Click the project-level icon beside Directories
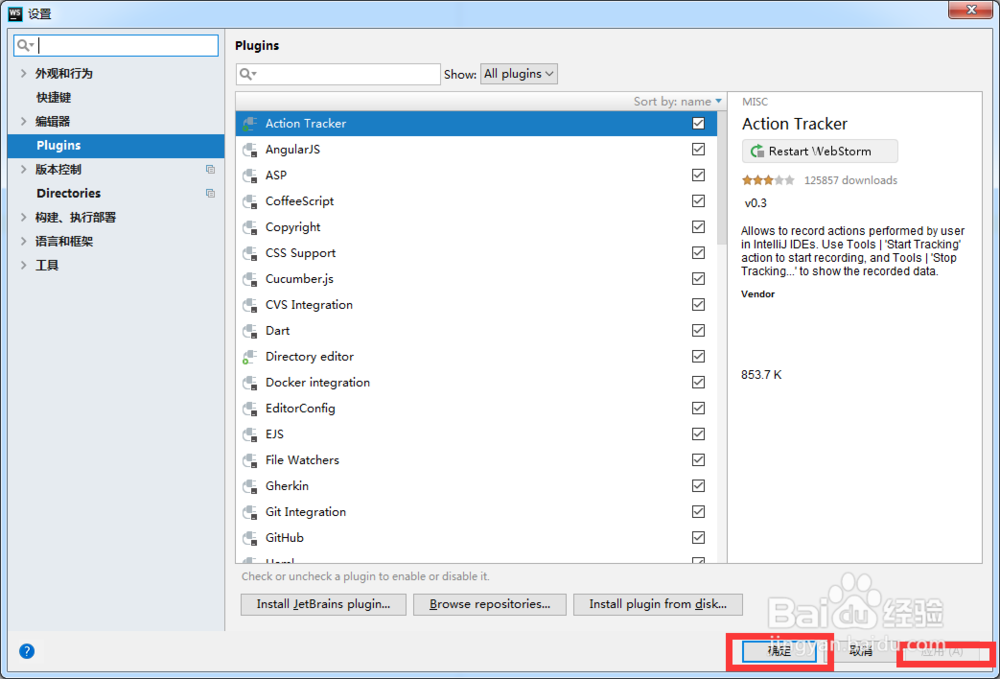 coord(210,193)
